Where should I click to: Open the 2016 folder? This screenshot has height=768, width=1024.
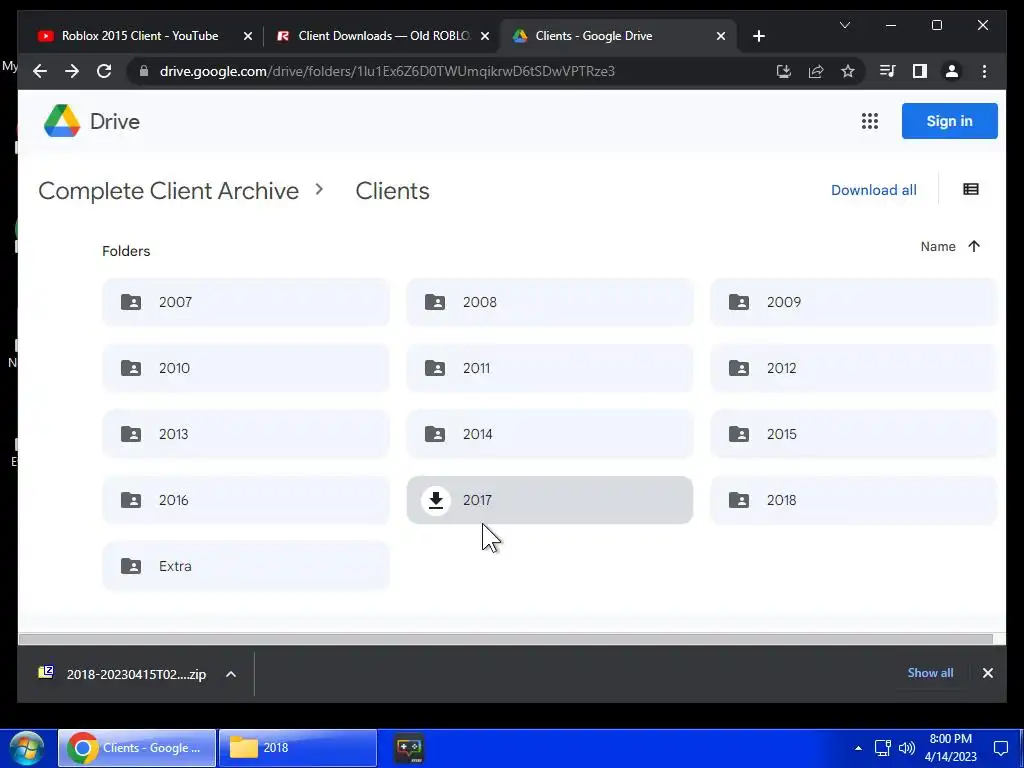pyautogui.click(x=246, y=500)
